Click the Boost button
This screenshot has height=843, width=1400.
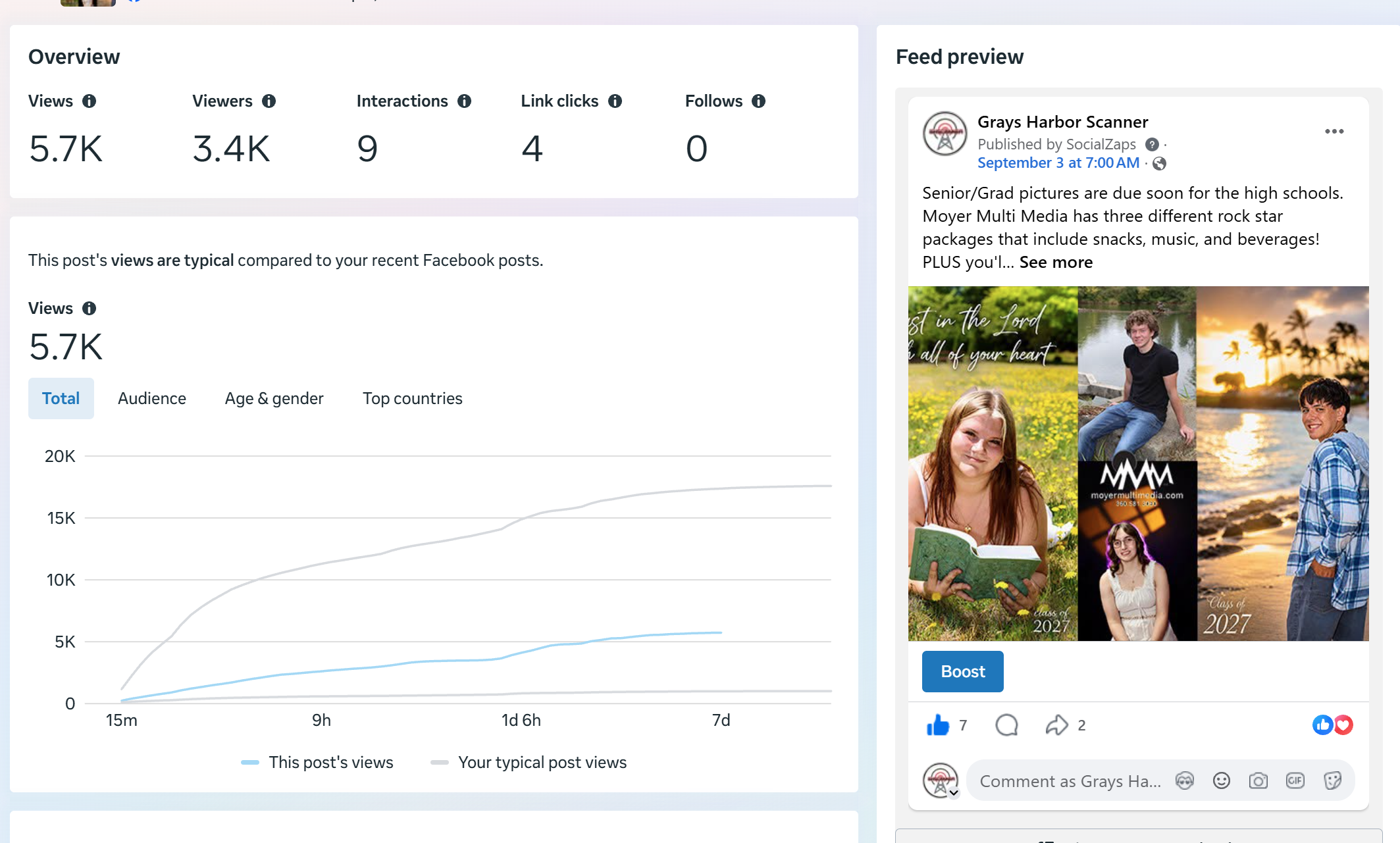pos(963,672)
